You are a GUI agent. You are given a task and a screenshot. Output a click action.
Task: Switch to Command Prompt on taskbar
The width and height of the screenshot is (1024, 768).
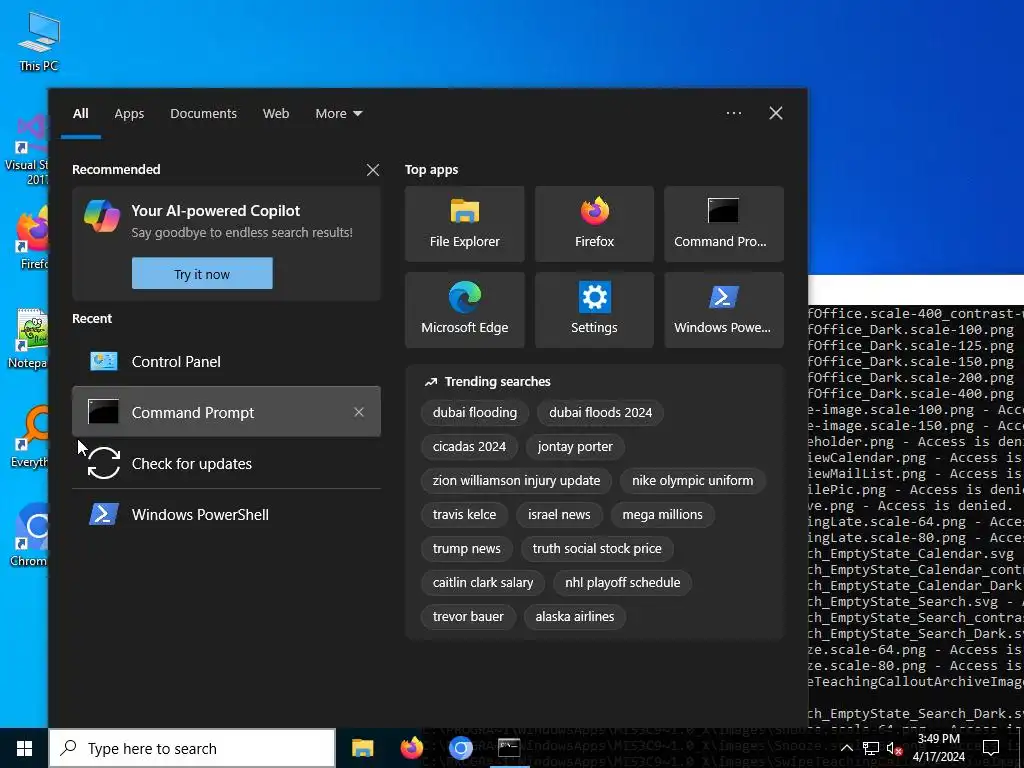(x=509, y=748)
